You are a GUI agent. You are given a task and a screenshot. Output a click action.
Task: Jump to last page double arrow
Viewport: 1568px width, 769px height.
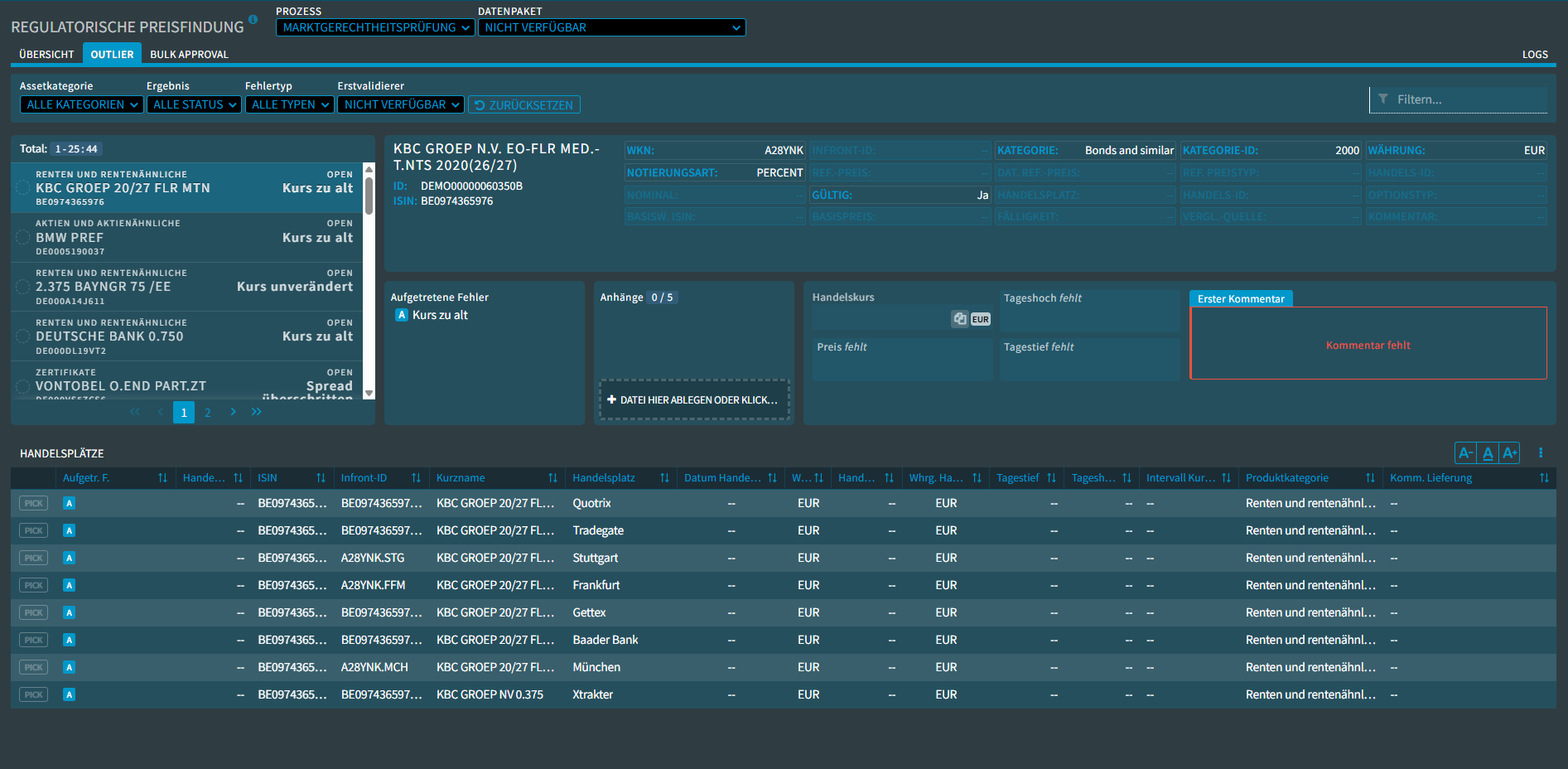257,412
